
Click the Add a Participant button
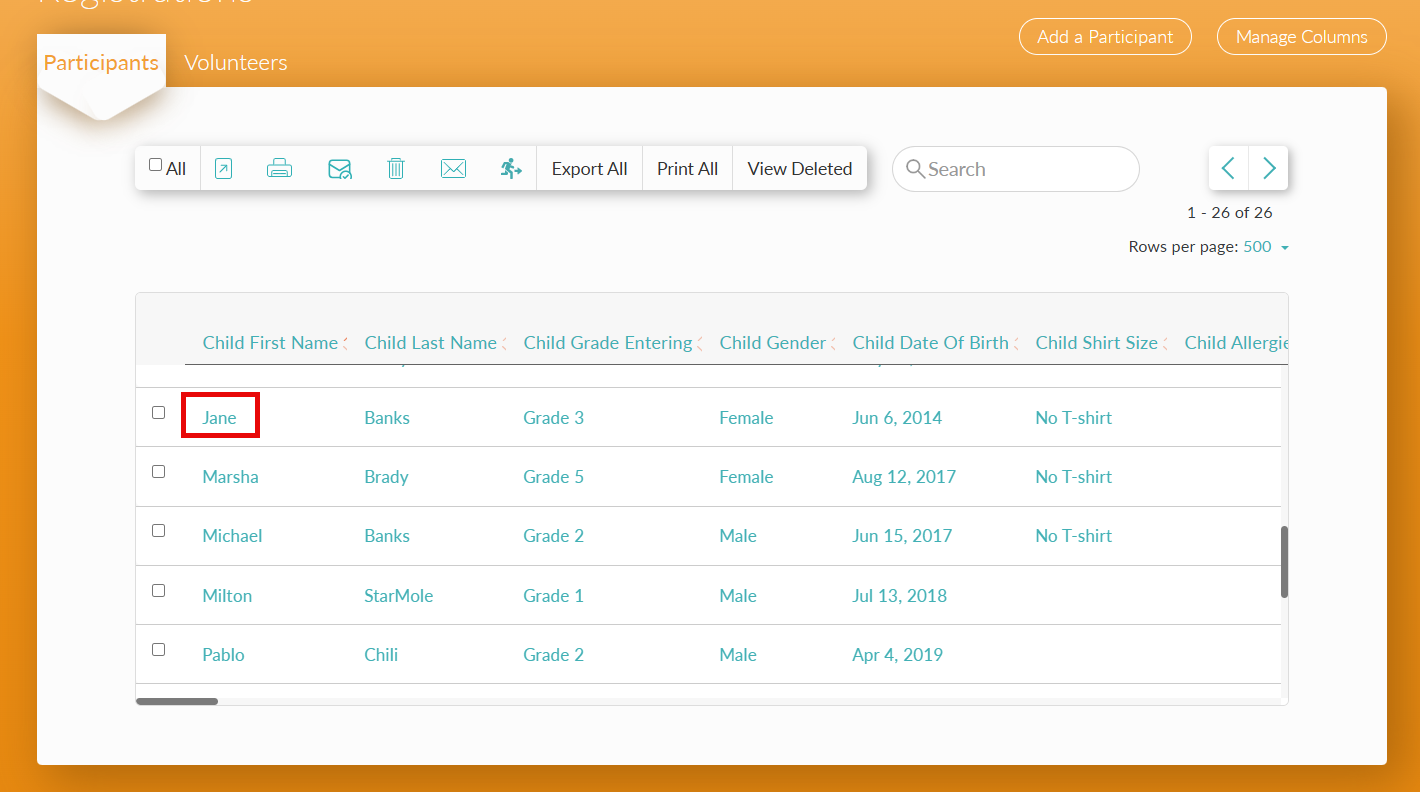pyautogui.click(x=1105, y=37)
